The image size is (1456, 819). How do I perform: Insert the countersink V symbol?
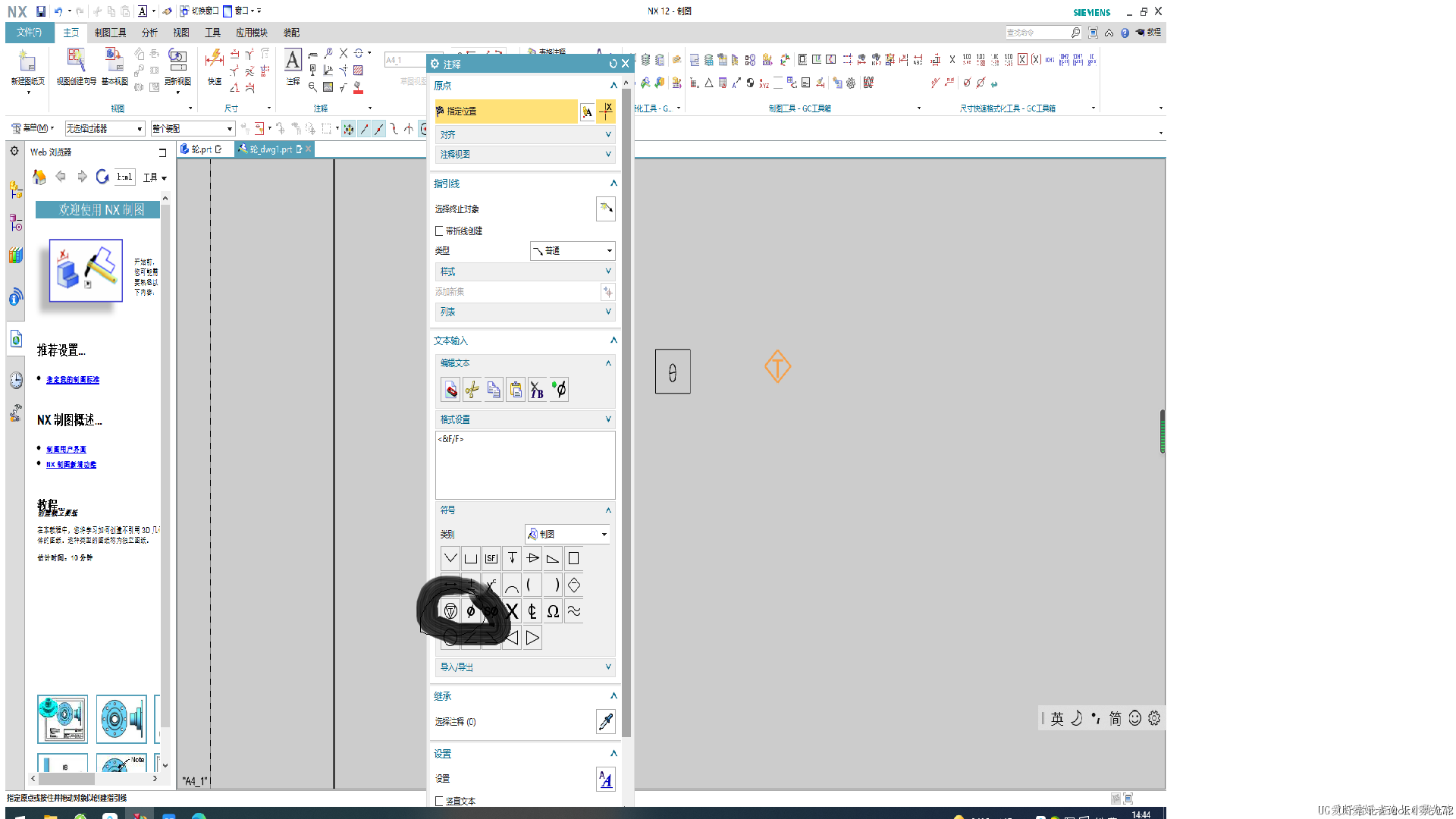(450, 558)
